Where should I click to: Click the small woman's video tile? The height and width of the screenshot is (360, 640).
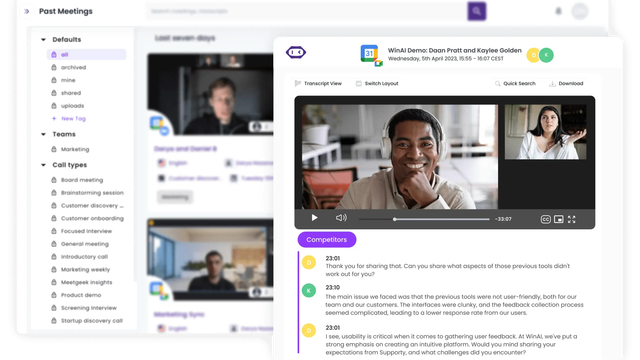(x=545, y=132)
